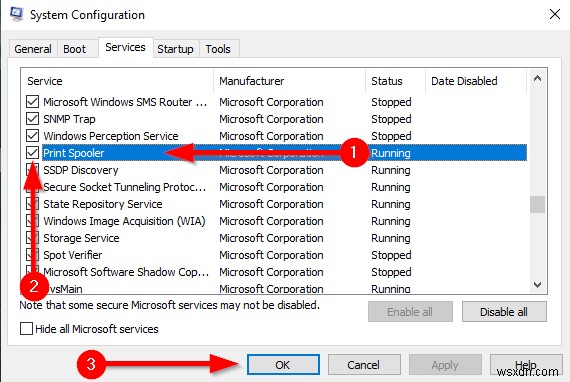
Task: Select Microsoft Windows SMS Router row name
Action: coord(125,102)
